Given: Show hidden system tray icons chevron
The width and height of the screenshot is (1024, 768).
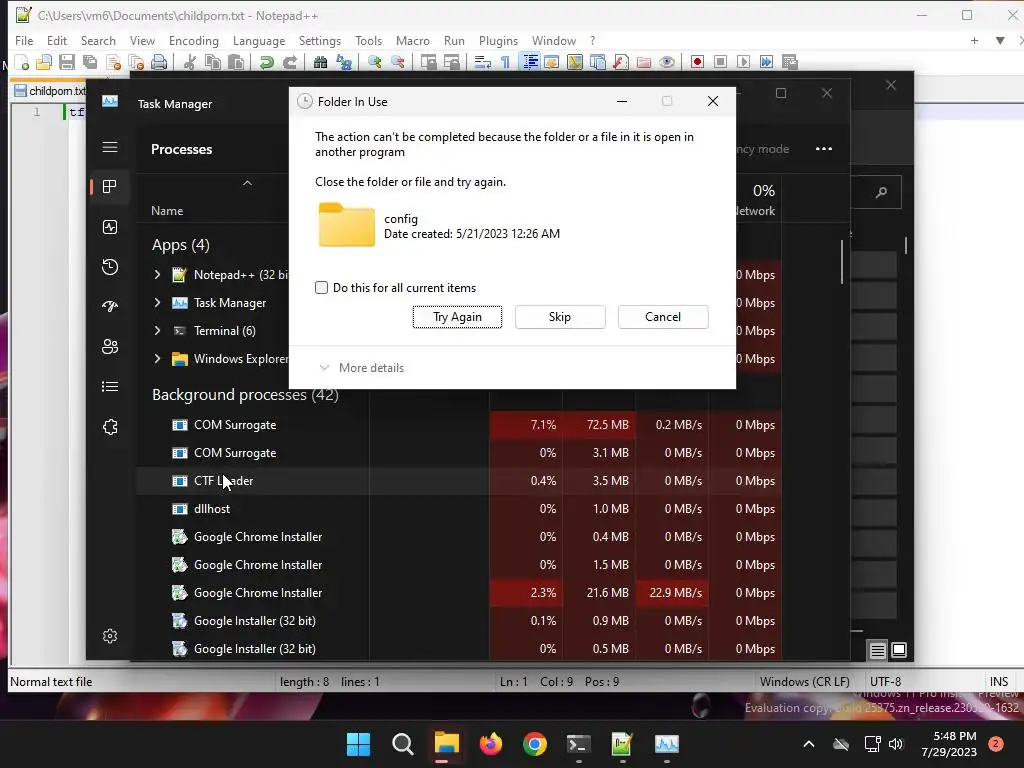Looking at the screenshot, I should point(808,744).
